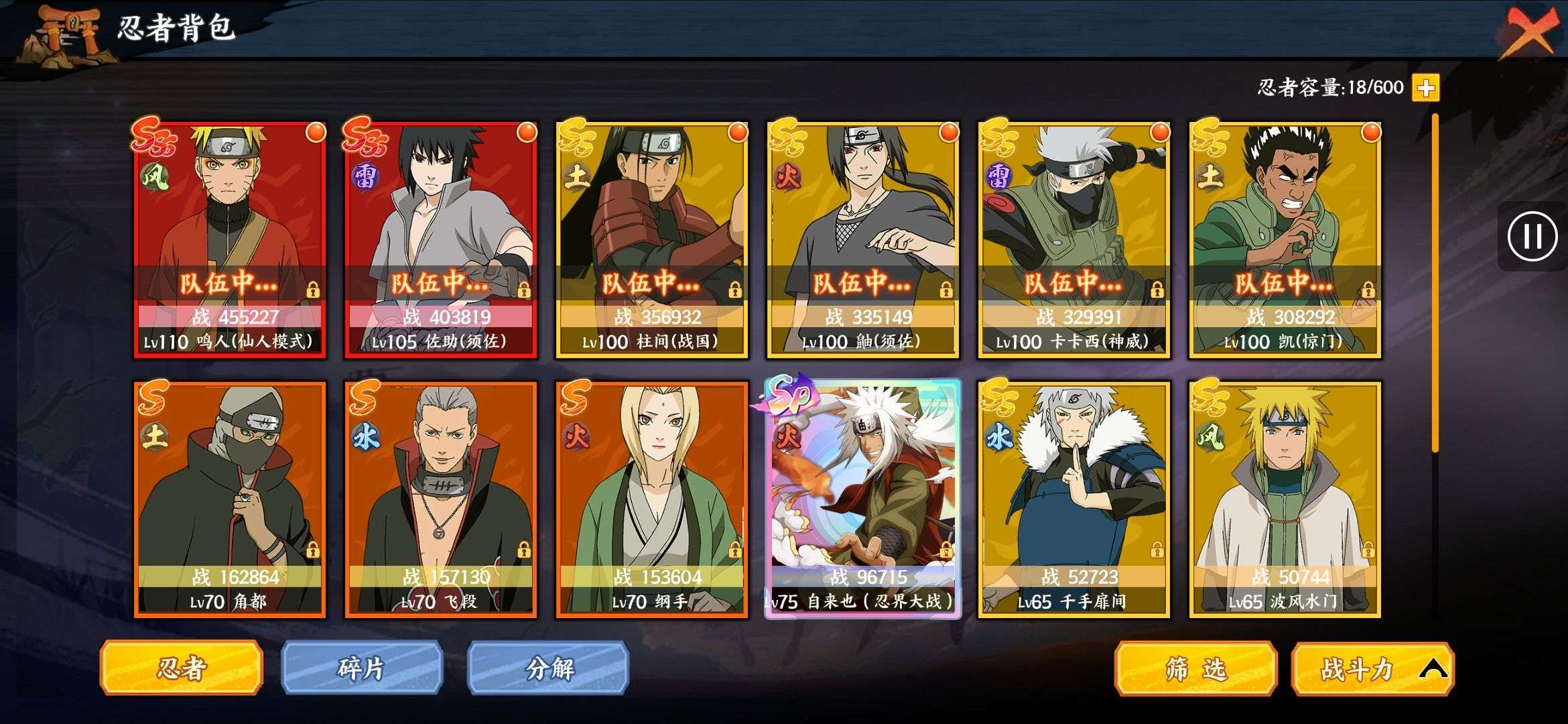
Task: Pause the game with the pause icon
Action: (x=1532, y=236)
